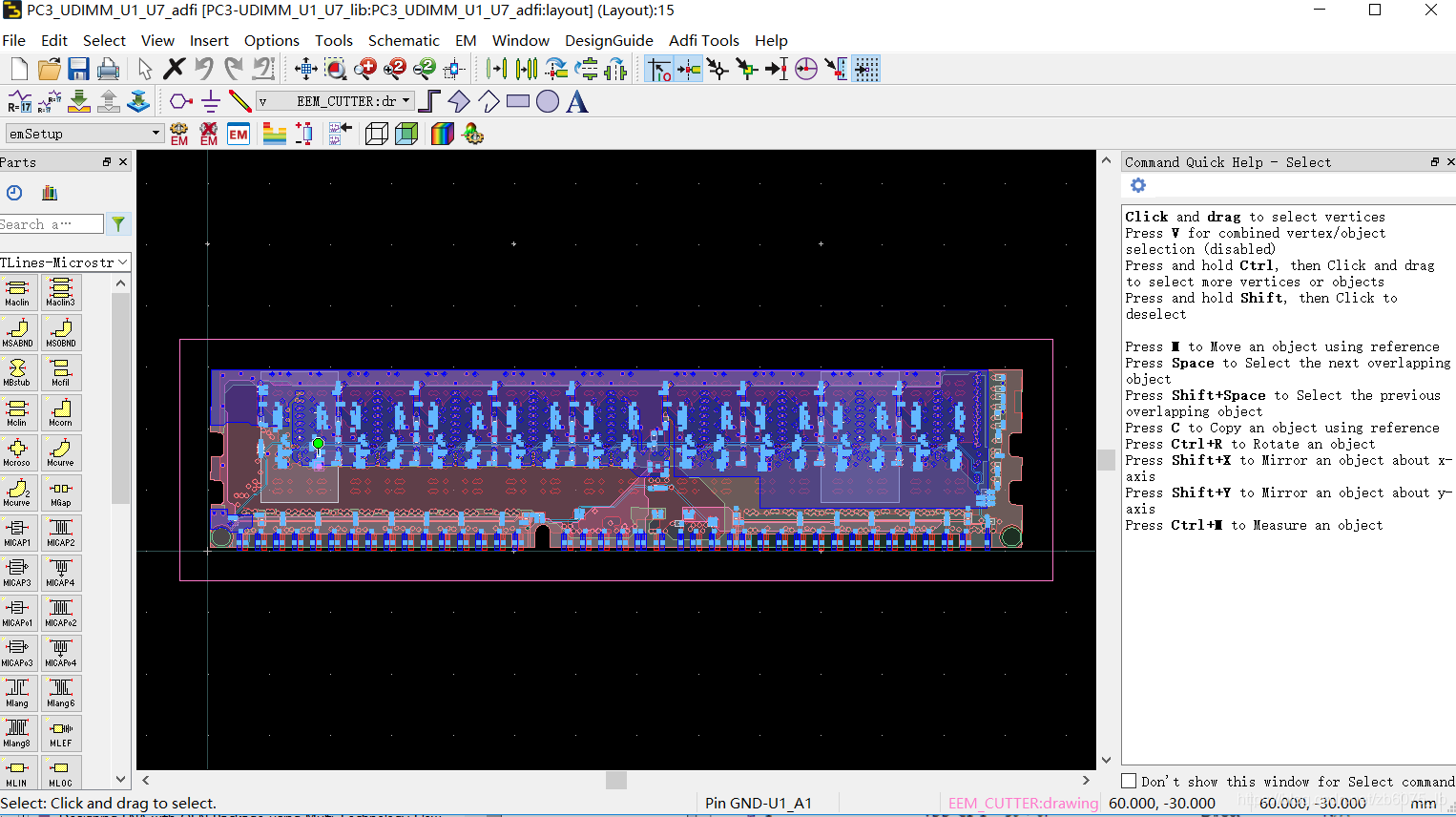Open the File menu
The width and height of the screenshot is (1456, 817).
(14, 40)
